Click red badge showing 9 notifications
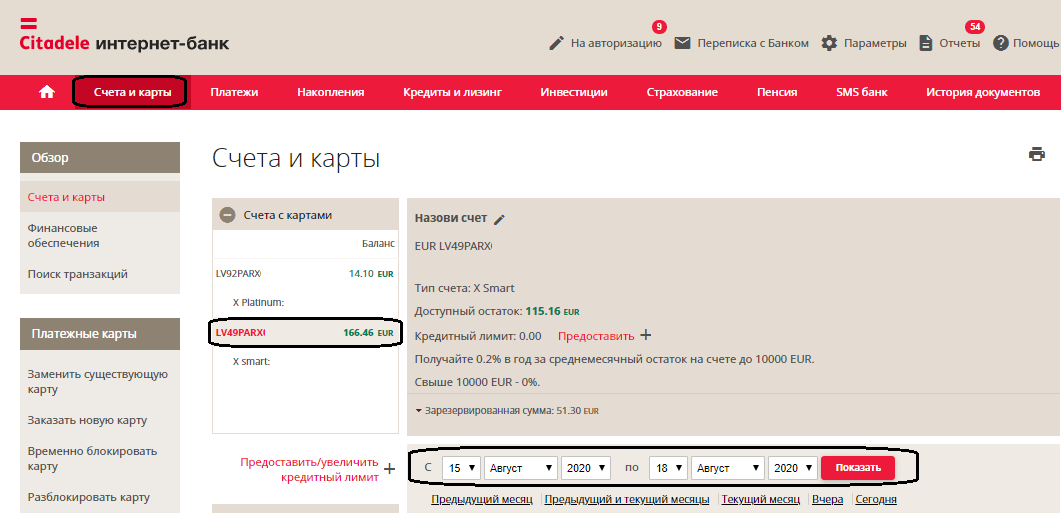This screenshot has width=1061, height=513. [659, 27]
